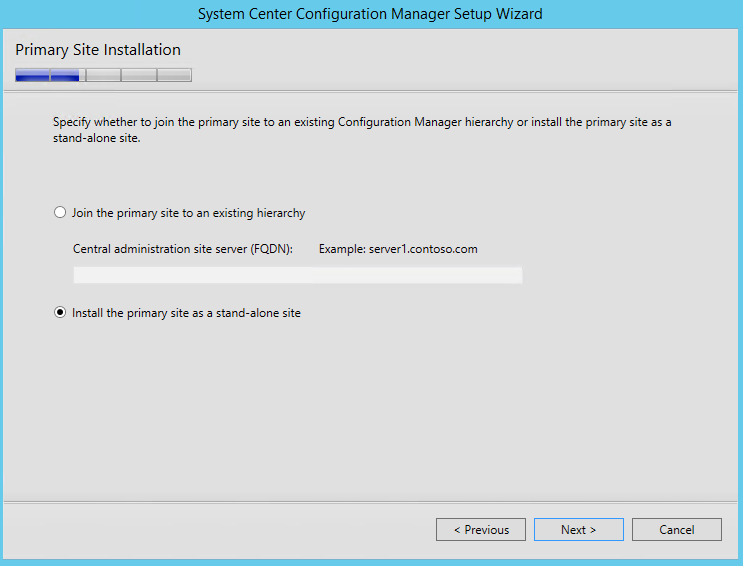Click the second filled progress segment
Viewport: 743px width, 566px height.
click(x=65, y=75)
